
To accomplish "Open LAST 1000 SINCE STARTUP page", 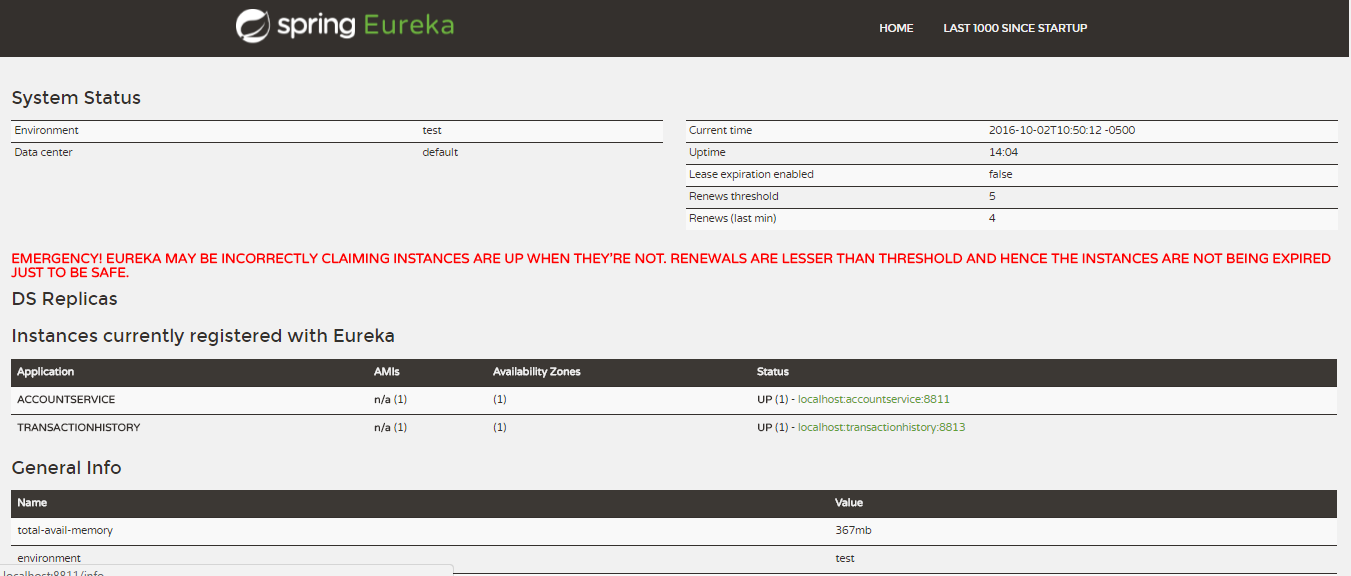I will coord(1015,28).
